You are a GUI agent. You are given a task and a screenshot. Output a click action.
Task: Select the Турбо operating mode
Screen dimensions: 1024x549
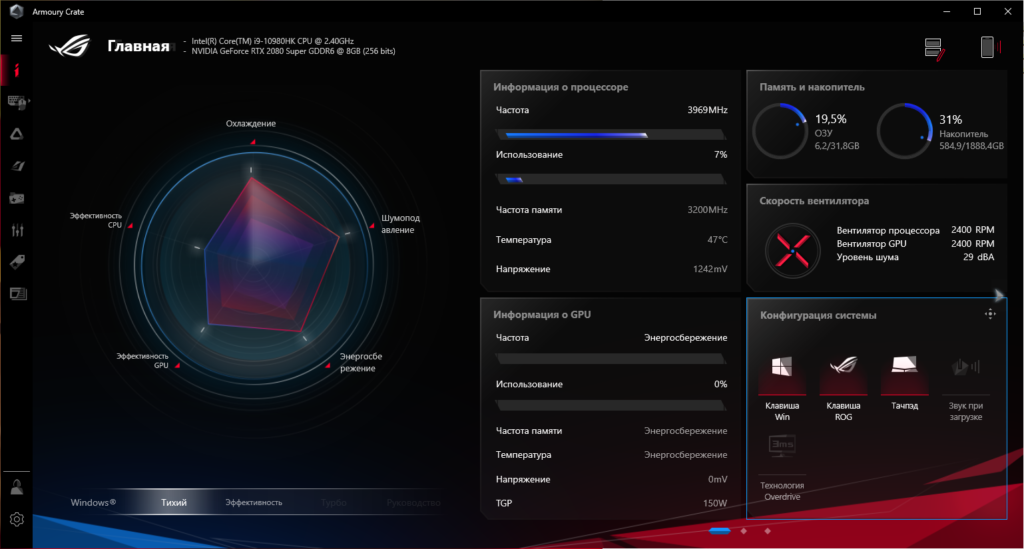(x=333, y=502)
